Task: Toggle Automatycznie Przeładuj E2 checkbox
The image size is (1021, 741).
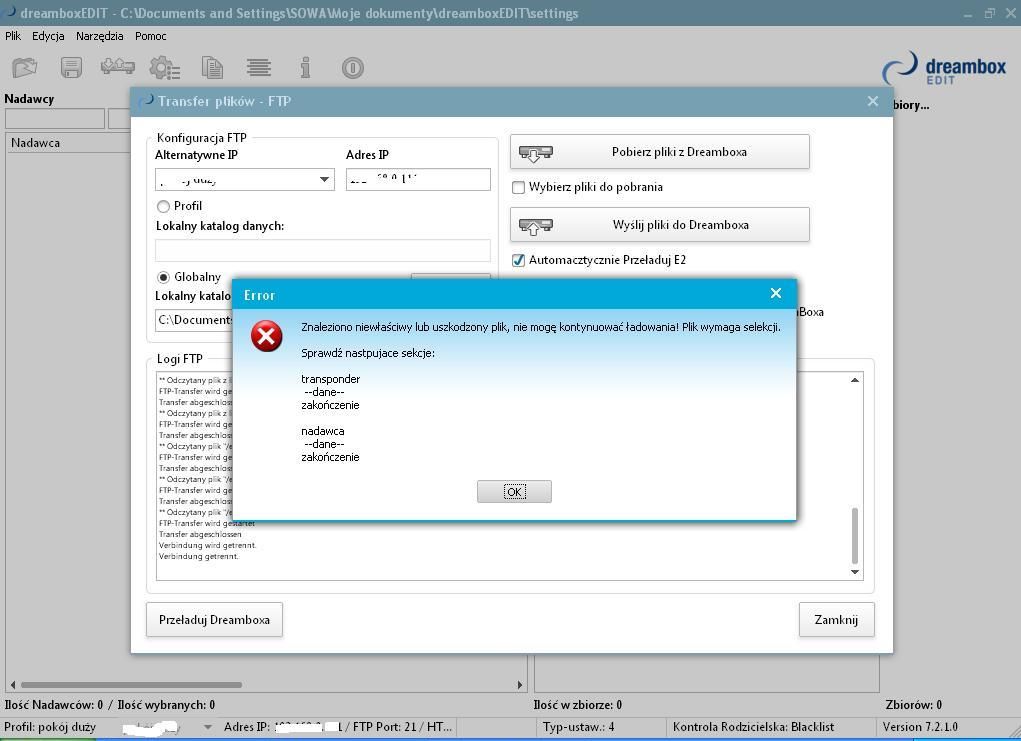Action: [x=518, y=260]
